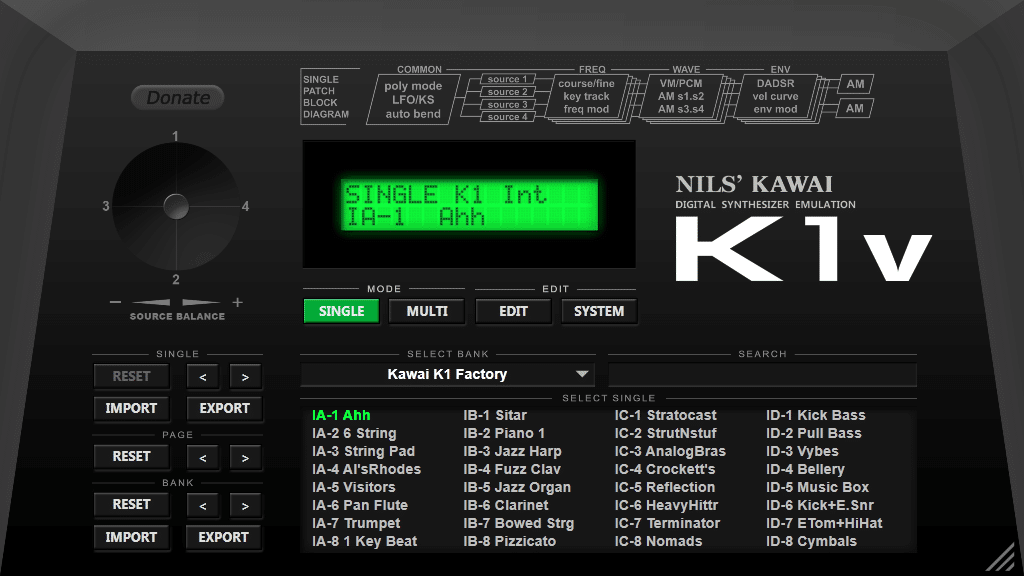Select patch IC-7 Terminator

(x=667, y=523)
